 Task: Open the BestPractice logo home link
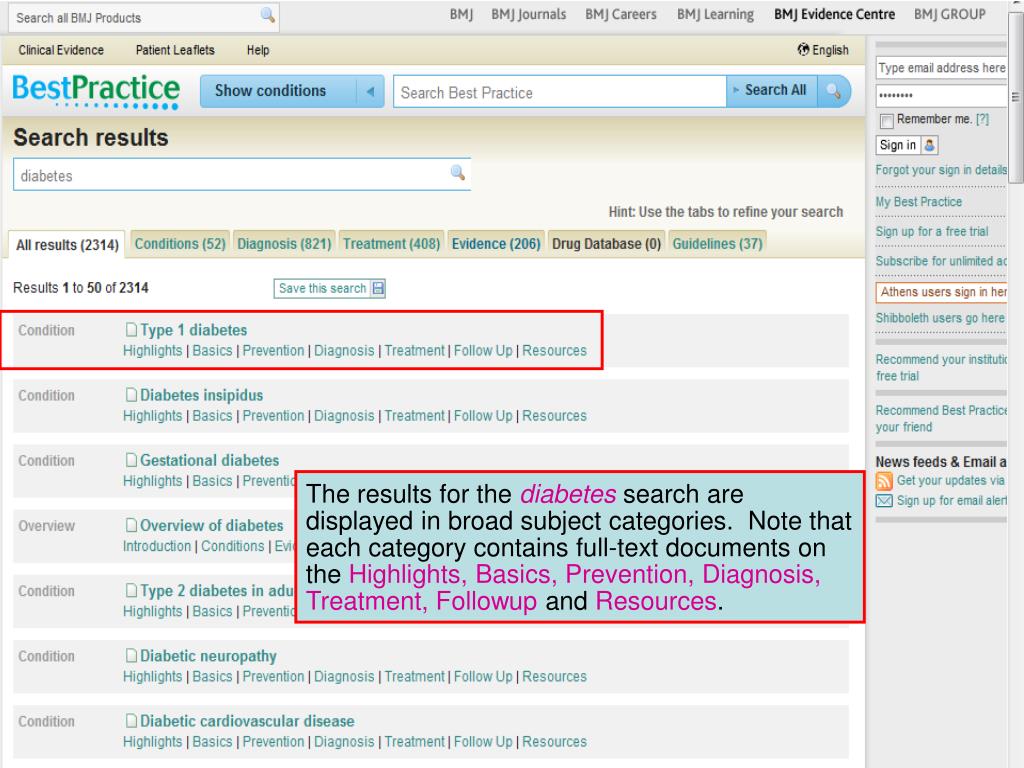coord(96,91)
